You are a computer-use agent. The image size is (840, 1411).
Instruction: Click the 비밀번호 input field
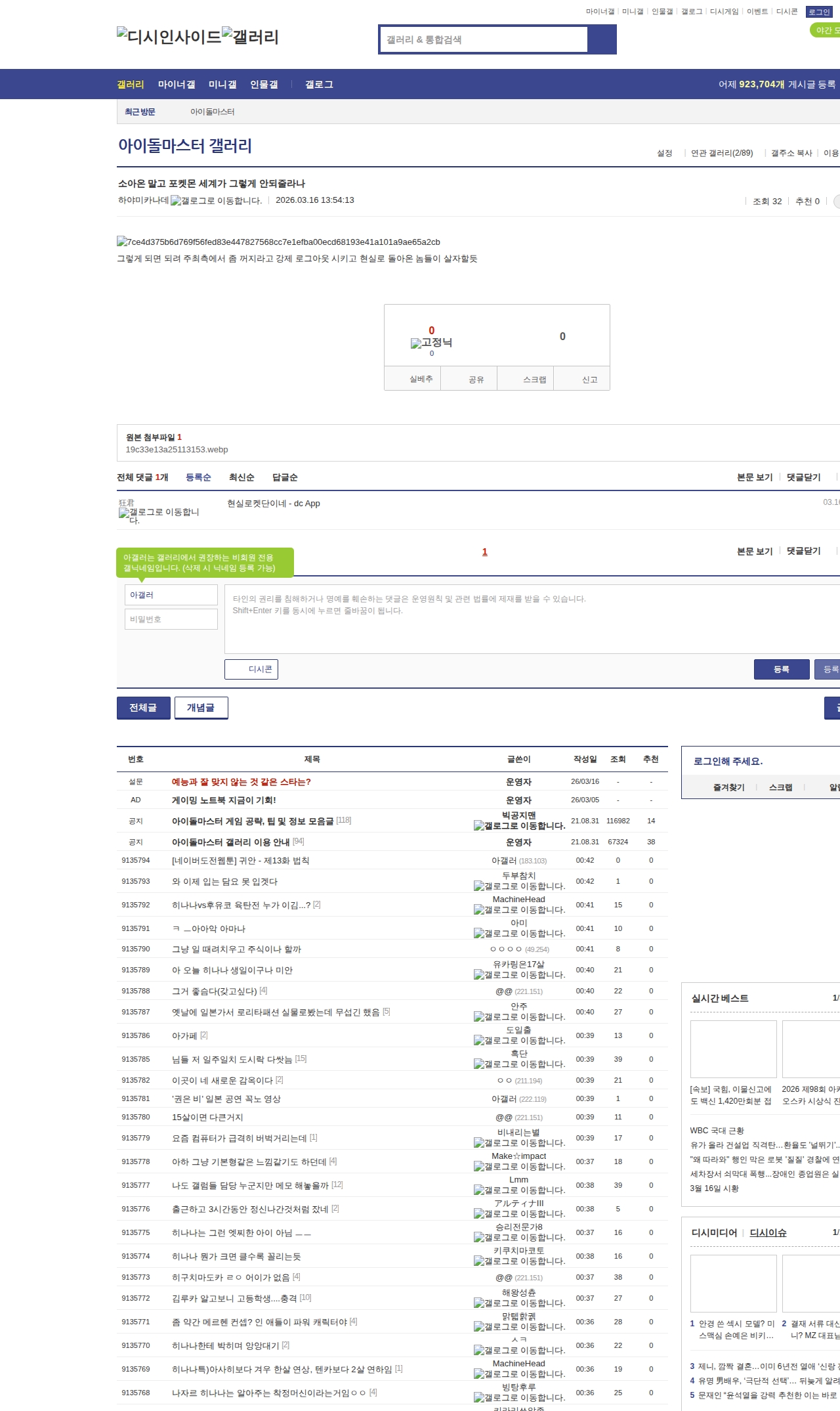click(171, 619)
